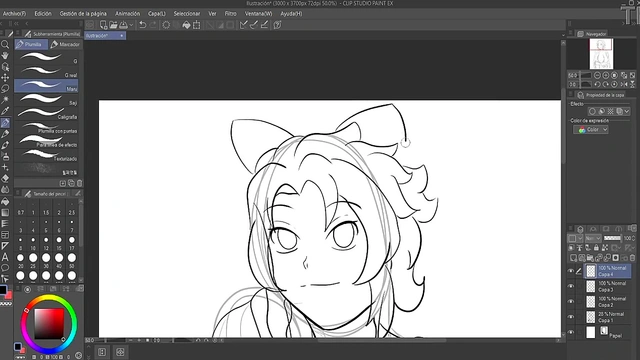Image resolution: width=640 pixels, height=360 pixels.
Task: Pick color in the square color picker
Action: pyautogui.click(x=49, y=323)
